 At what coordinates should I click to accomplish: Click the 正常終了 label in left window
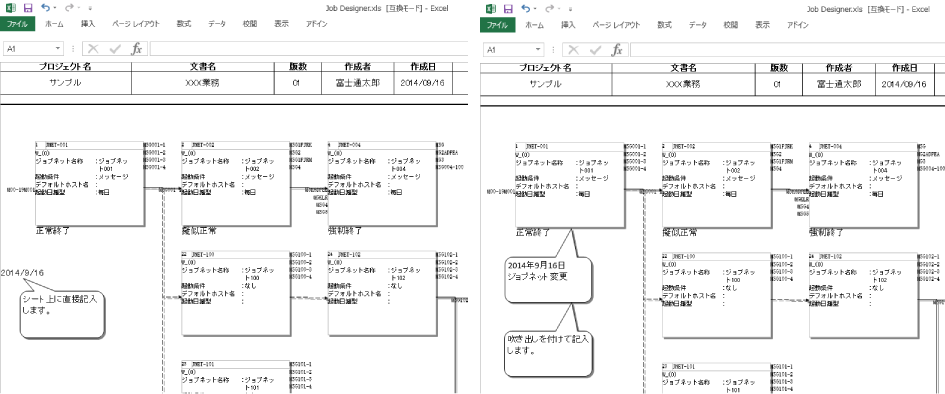point(52,230)
